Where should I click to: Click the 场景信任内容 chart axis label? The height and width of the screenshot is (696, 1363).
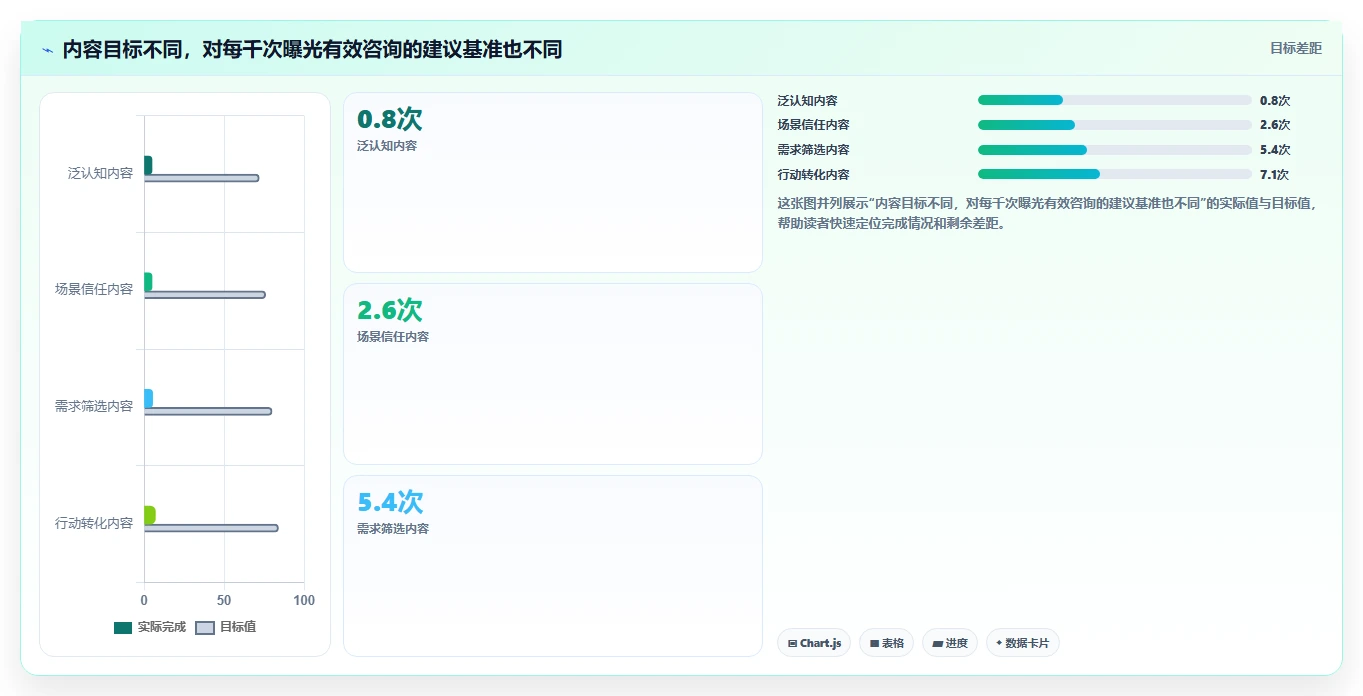click(x=94, y=290)
